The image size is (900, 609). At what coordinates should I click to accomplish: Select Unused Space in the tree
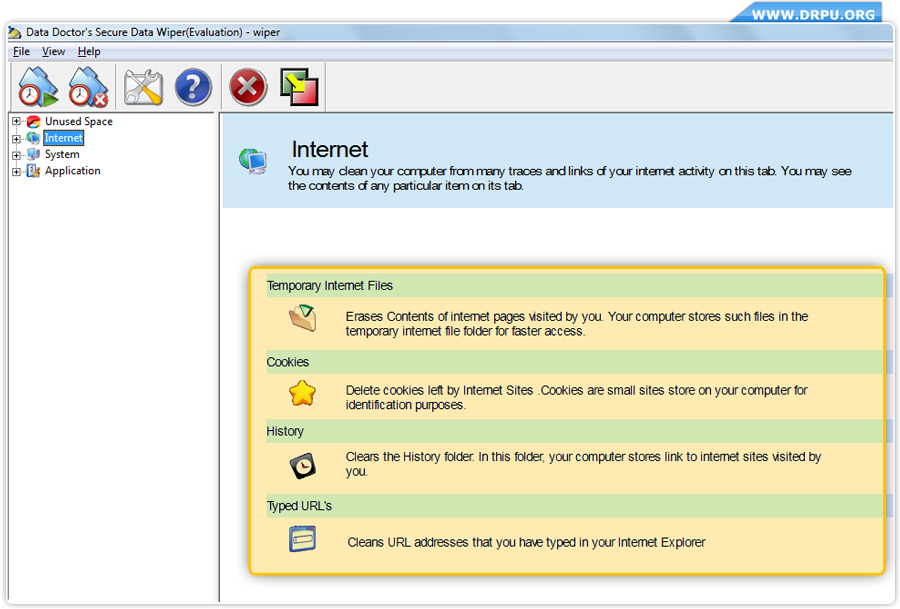pyautogui.click(x=79, y=122)
